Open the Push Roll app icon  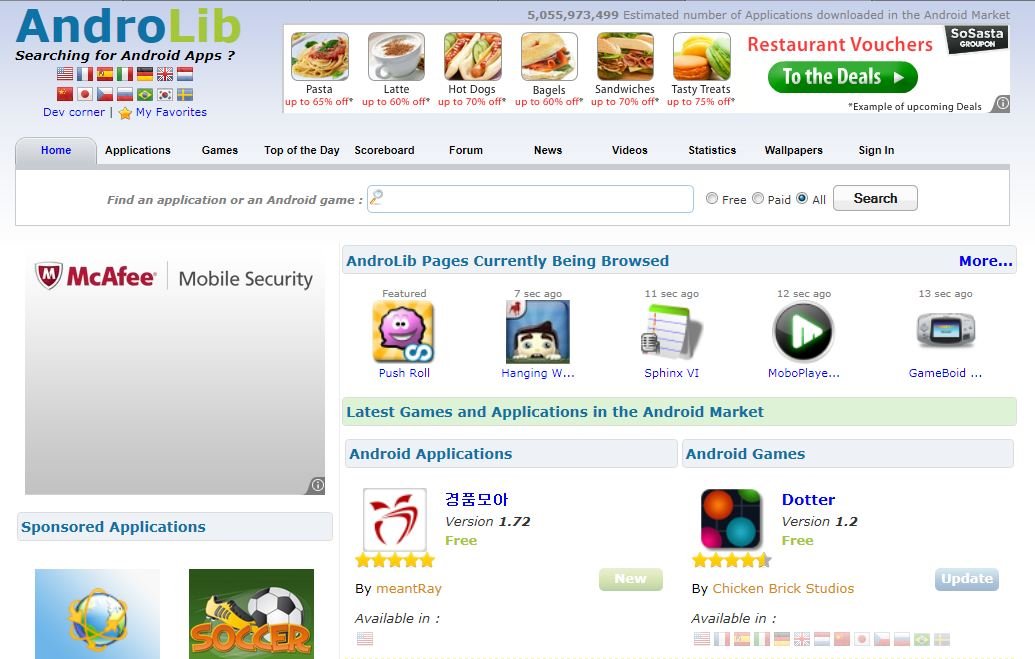coord(403,331)
